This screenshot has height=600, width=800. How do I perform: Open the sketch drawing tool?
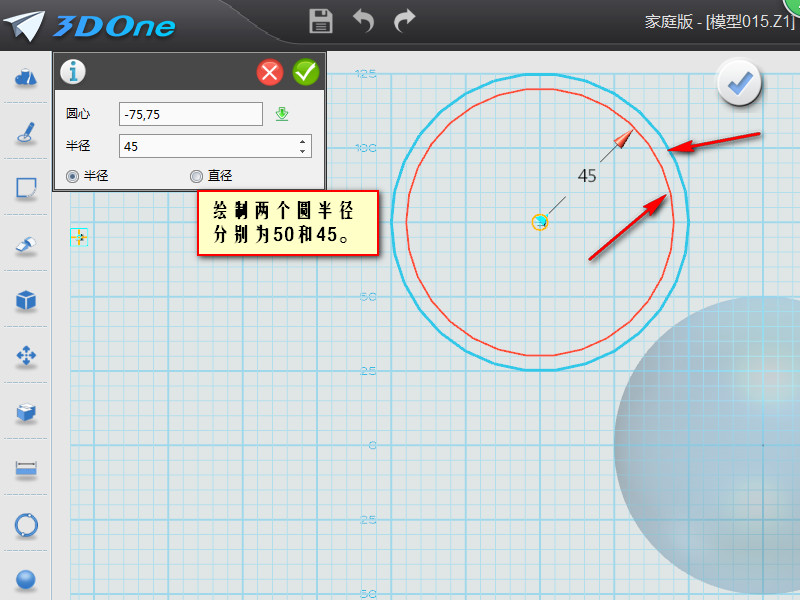pyautogui.click(x=25, y=133)
